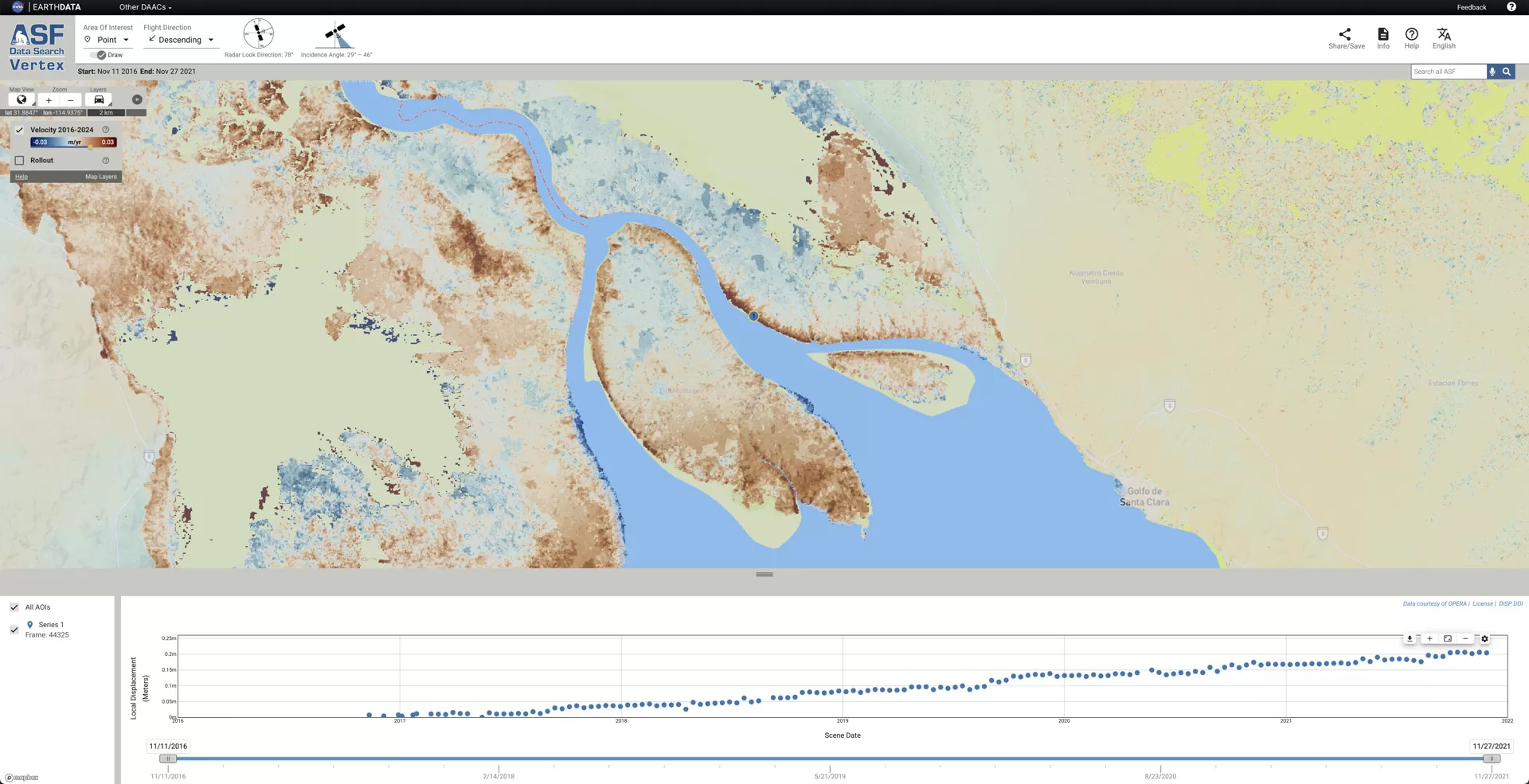Toggle the Draw switch

pos(100,55)
